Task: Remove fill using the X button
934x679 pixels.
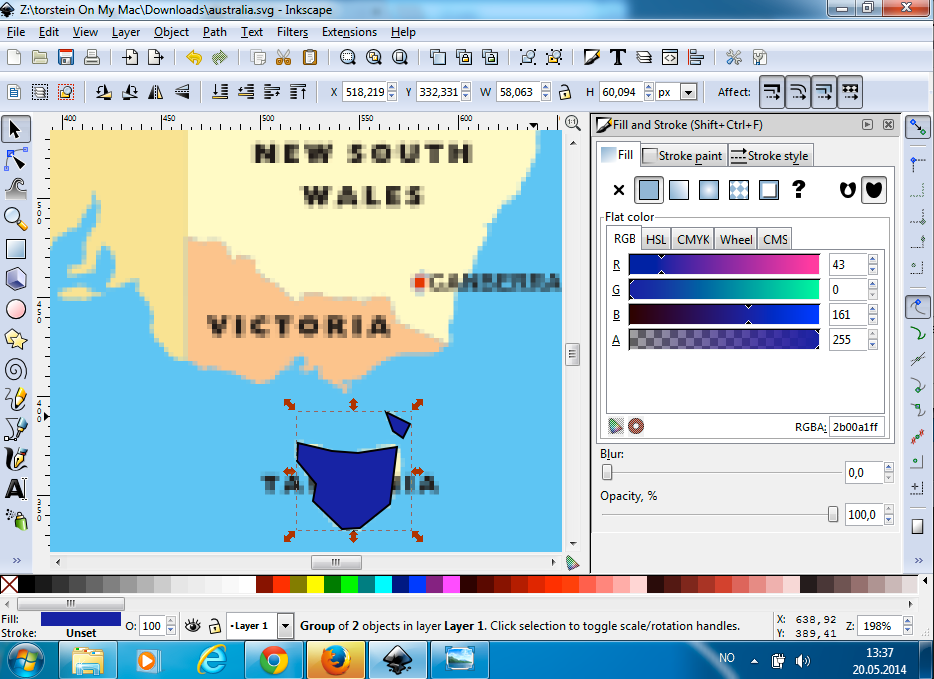Action: [618, 189]
